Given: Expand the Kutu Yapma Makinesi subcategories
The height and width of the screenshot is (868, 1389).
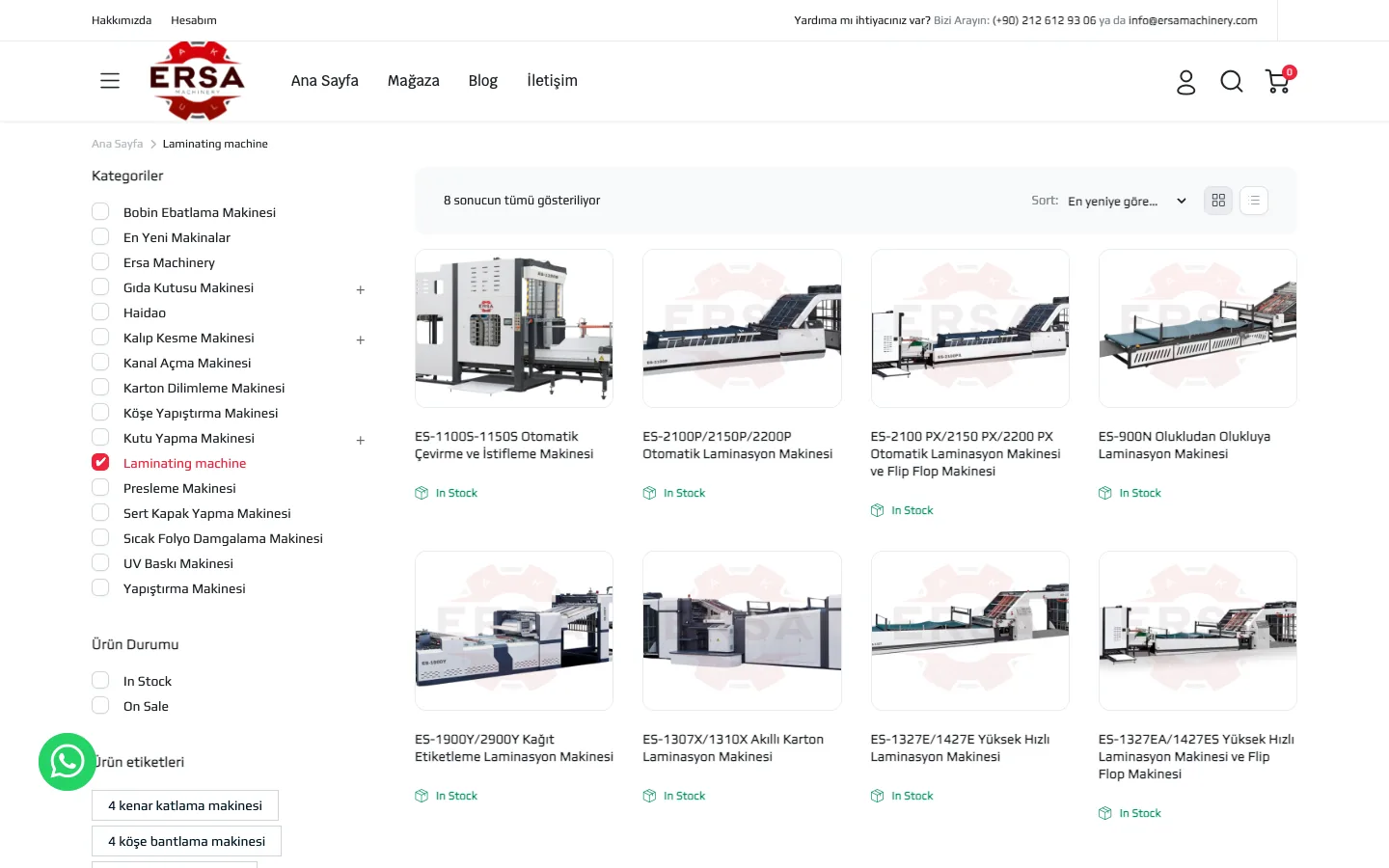Looking at the screenshot, I should click(x=361, y=440).
